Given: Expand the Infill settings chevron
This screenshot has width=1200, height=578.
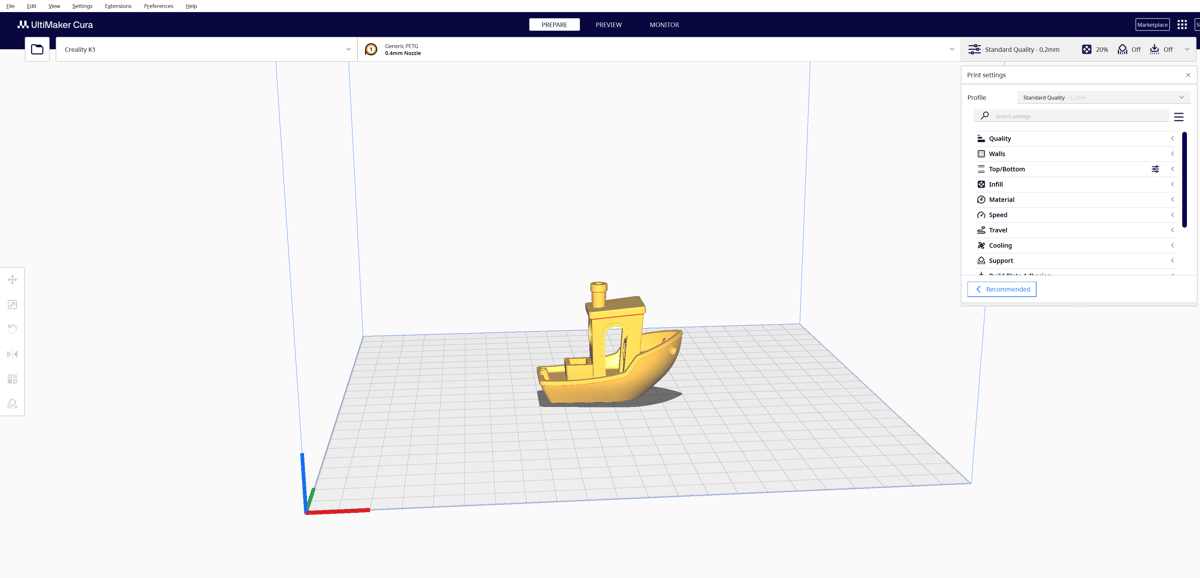Looking at the screenshot, I should tap(1173, 184).
